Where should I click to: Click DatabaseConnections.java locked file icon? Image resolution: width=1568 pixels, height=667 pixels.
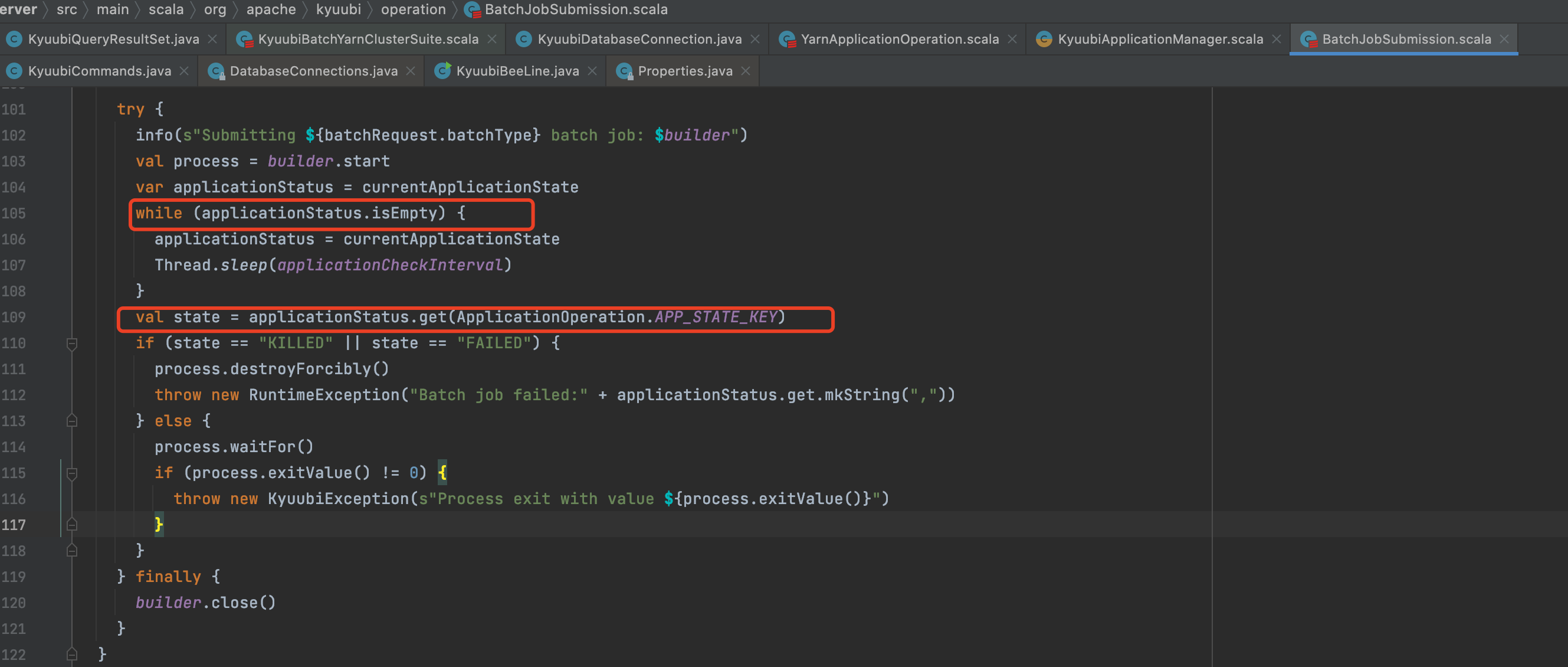[x=216, y=72]
